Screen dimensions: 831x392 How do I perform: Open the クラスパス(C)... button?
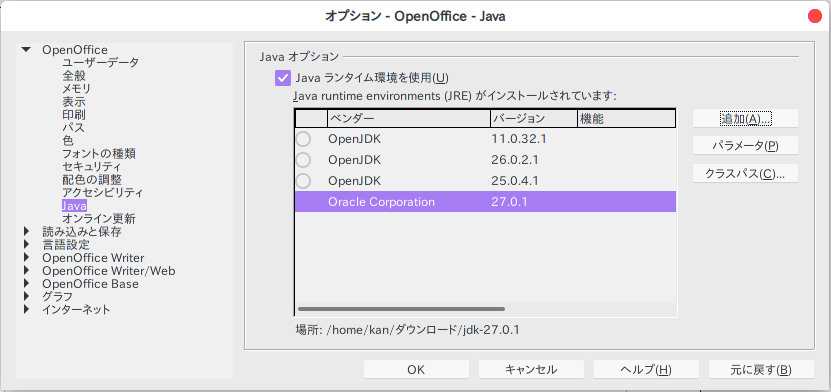745,173
